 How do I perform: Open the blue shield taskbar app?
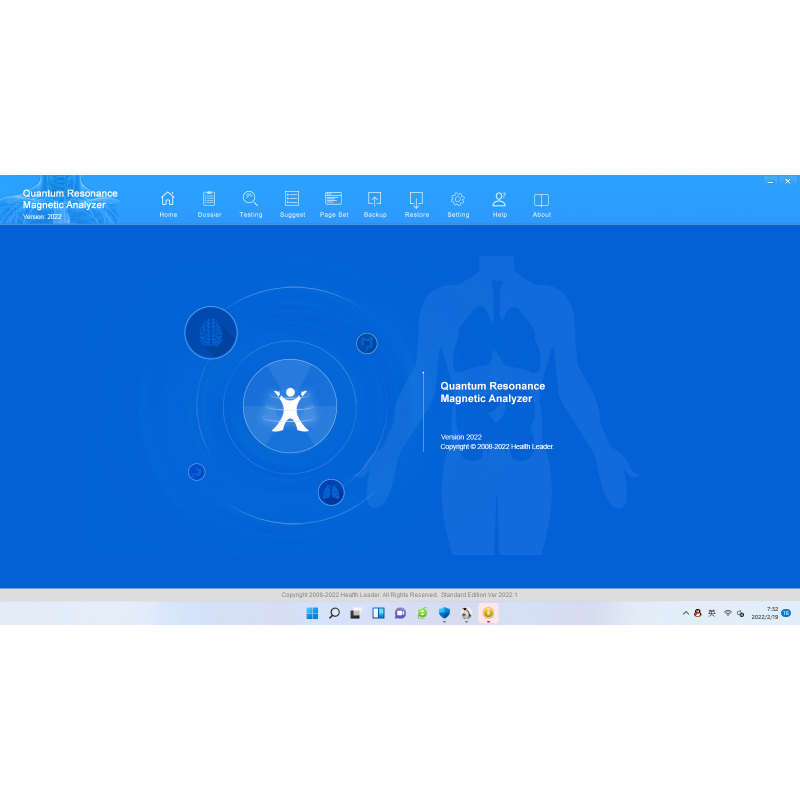click(444, 613)
